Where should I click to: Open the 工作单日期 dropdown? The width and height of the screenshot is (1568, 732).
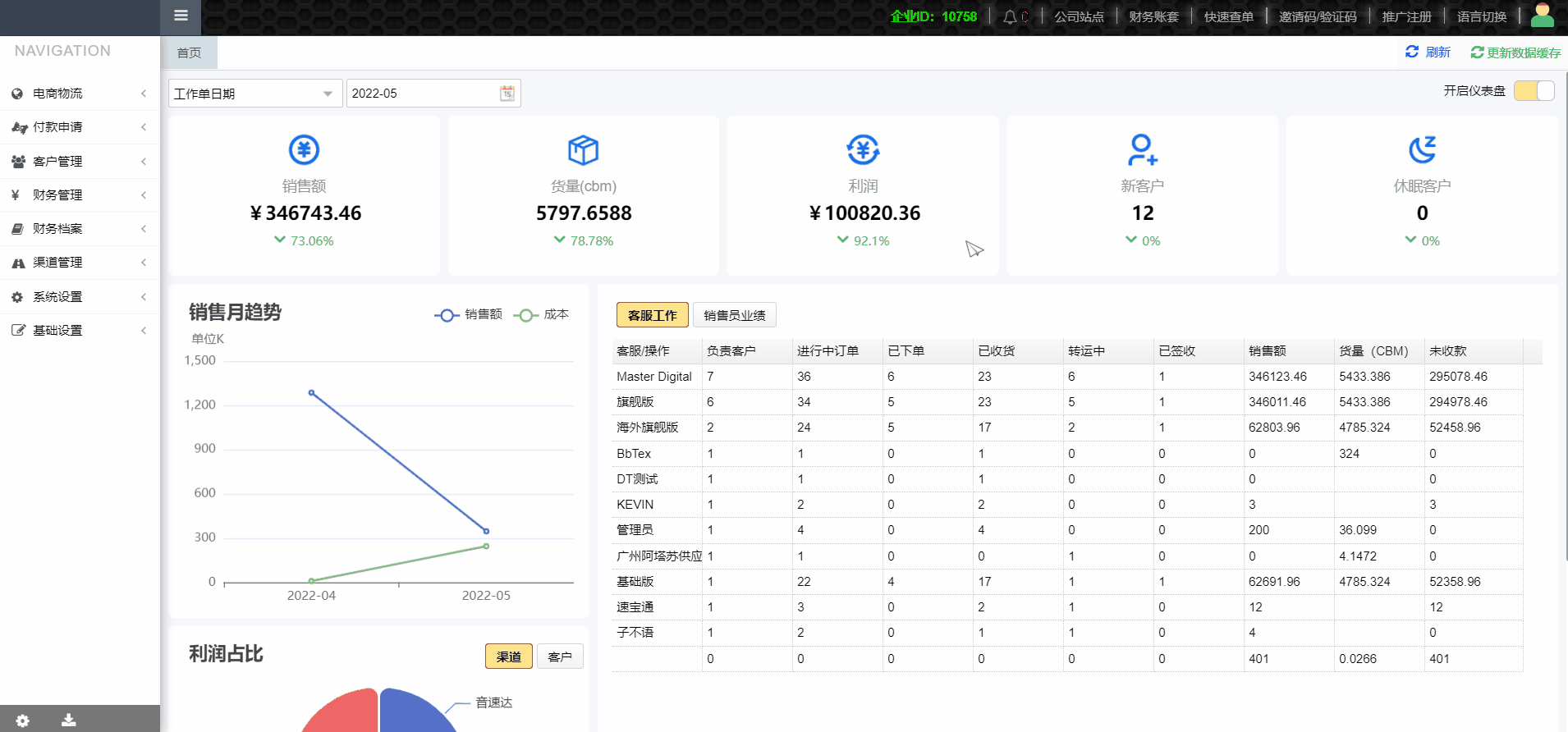[254, 94]
